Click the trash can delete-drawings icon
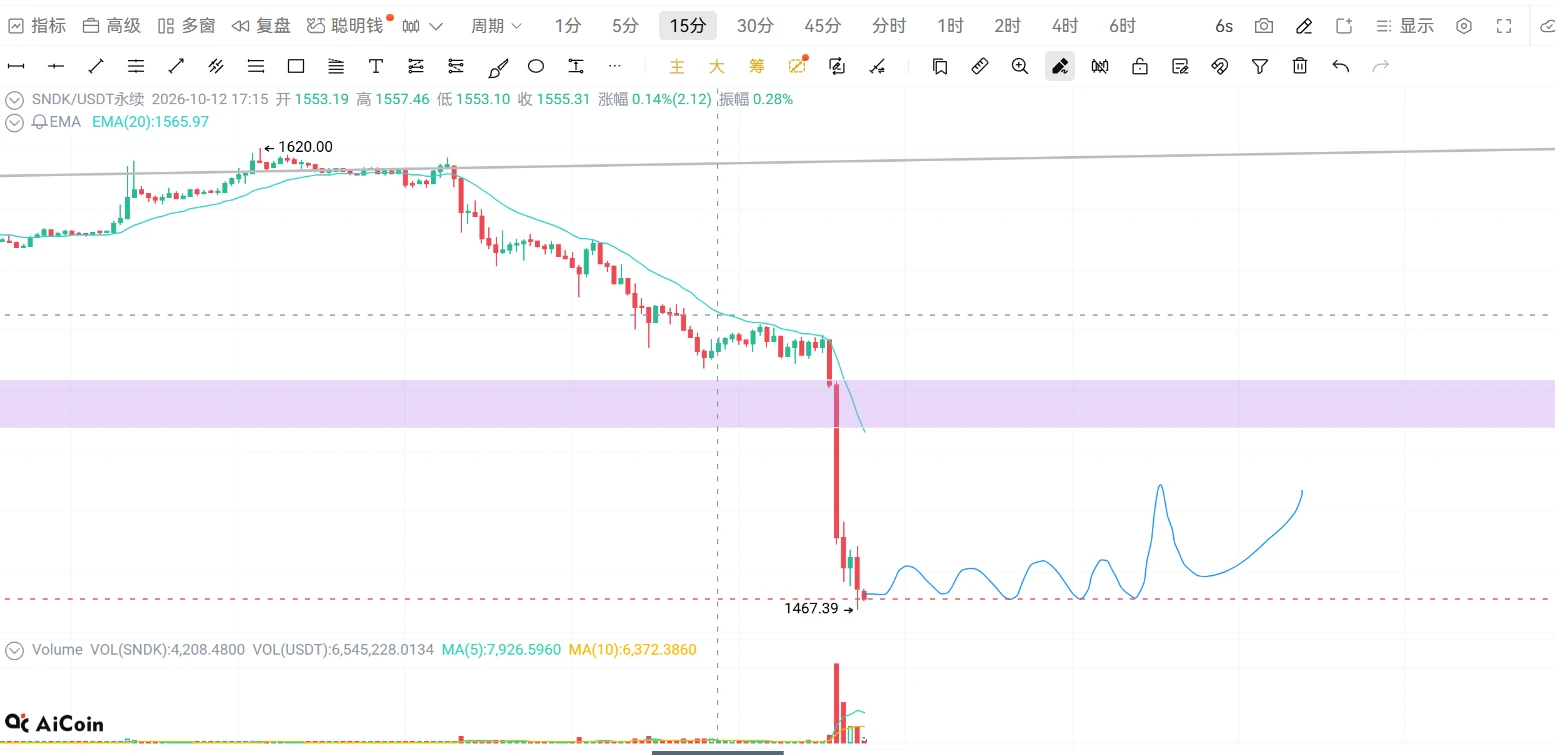1555x755 pixels. point(1300,67)
